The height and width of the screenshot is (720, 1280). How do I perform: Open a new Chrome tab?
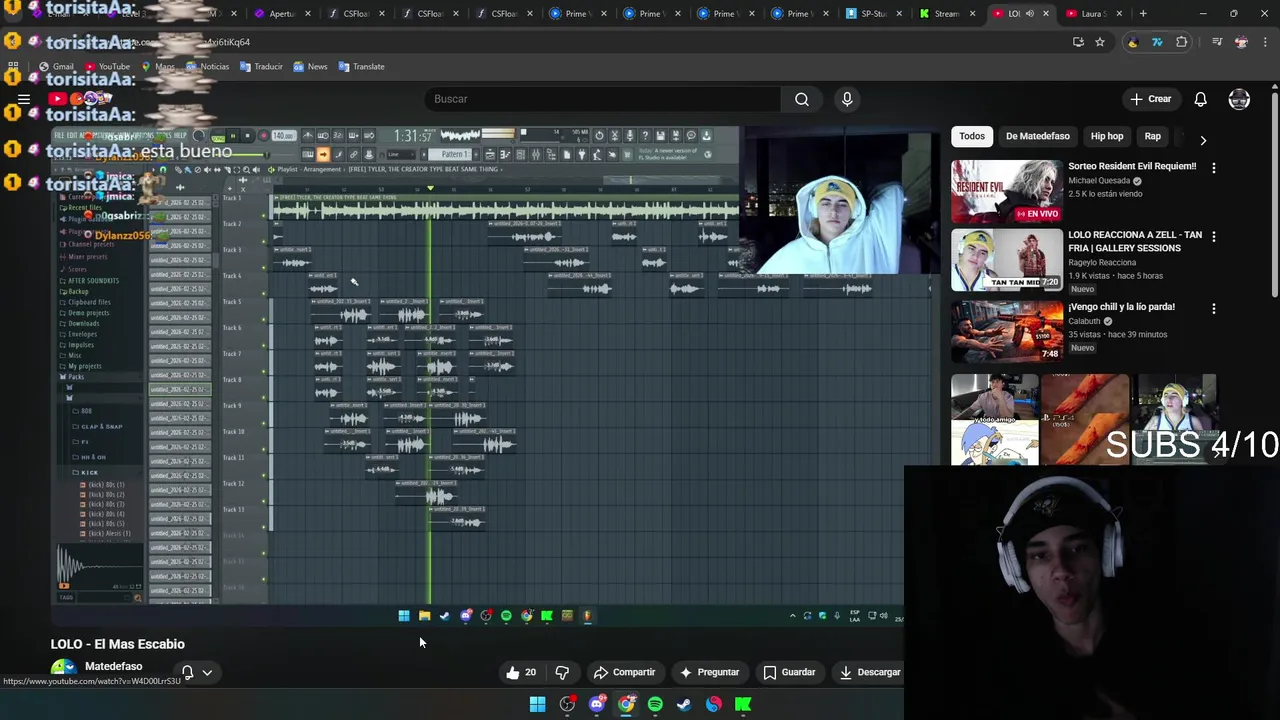(x=1143, y=13)
